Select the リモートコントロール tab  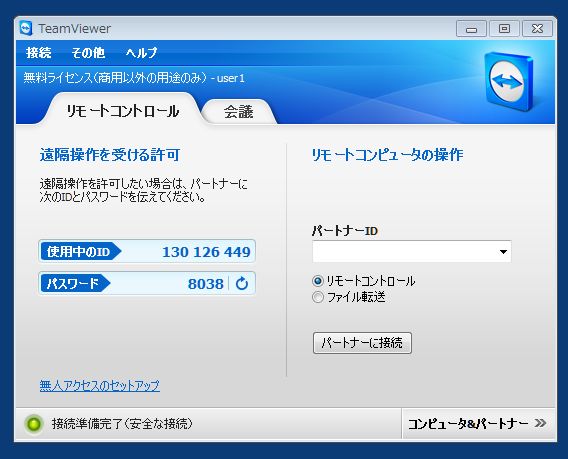122,110
